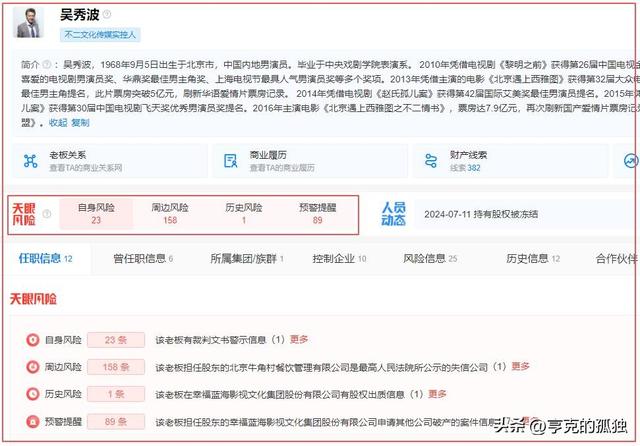Click the 预警提醒 row alert icon
This screenshot has width=640, height=446.
coord(33,422)
